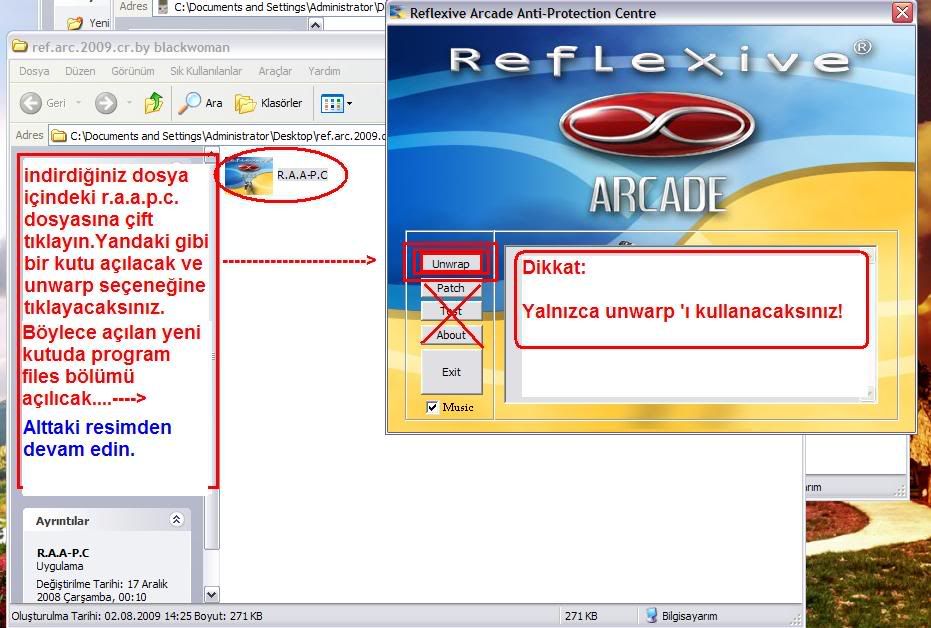Click the Yeni folder item in background window
This screenshot has width=931, height=628.
coord(88,23)
